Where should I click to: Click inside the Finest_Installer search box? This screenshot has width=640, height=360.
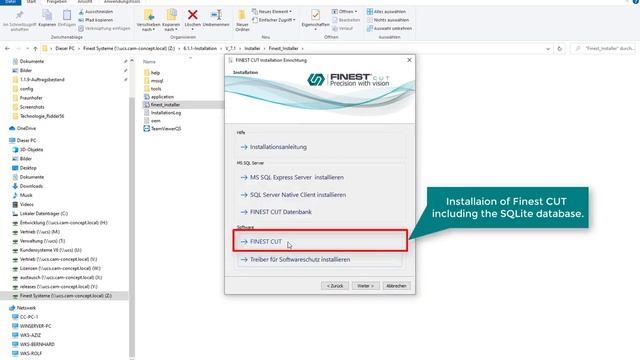click(x=604, y=49)
